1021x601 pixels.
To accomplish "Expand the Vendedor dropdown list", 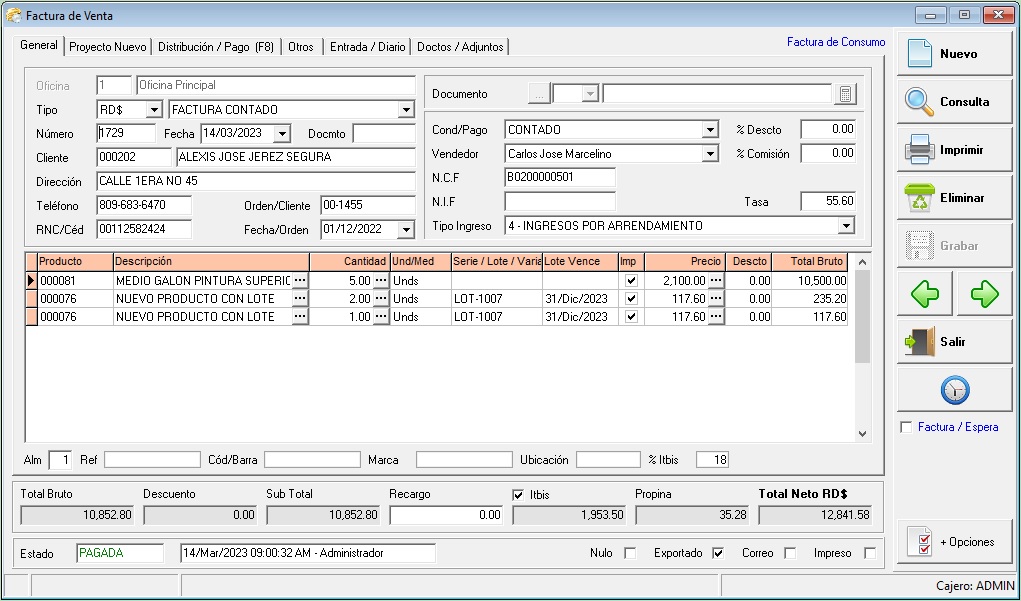I will (710, 154).
